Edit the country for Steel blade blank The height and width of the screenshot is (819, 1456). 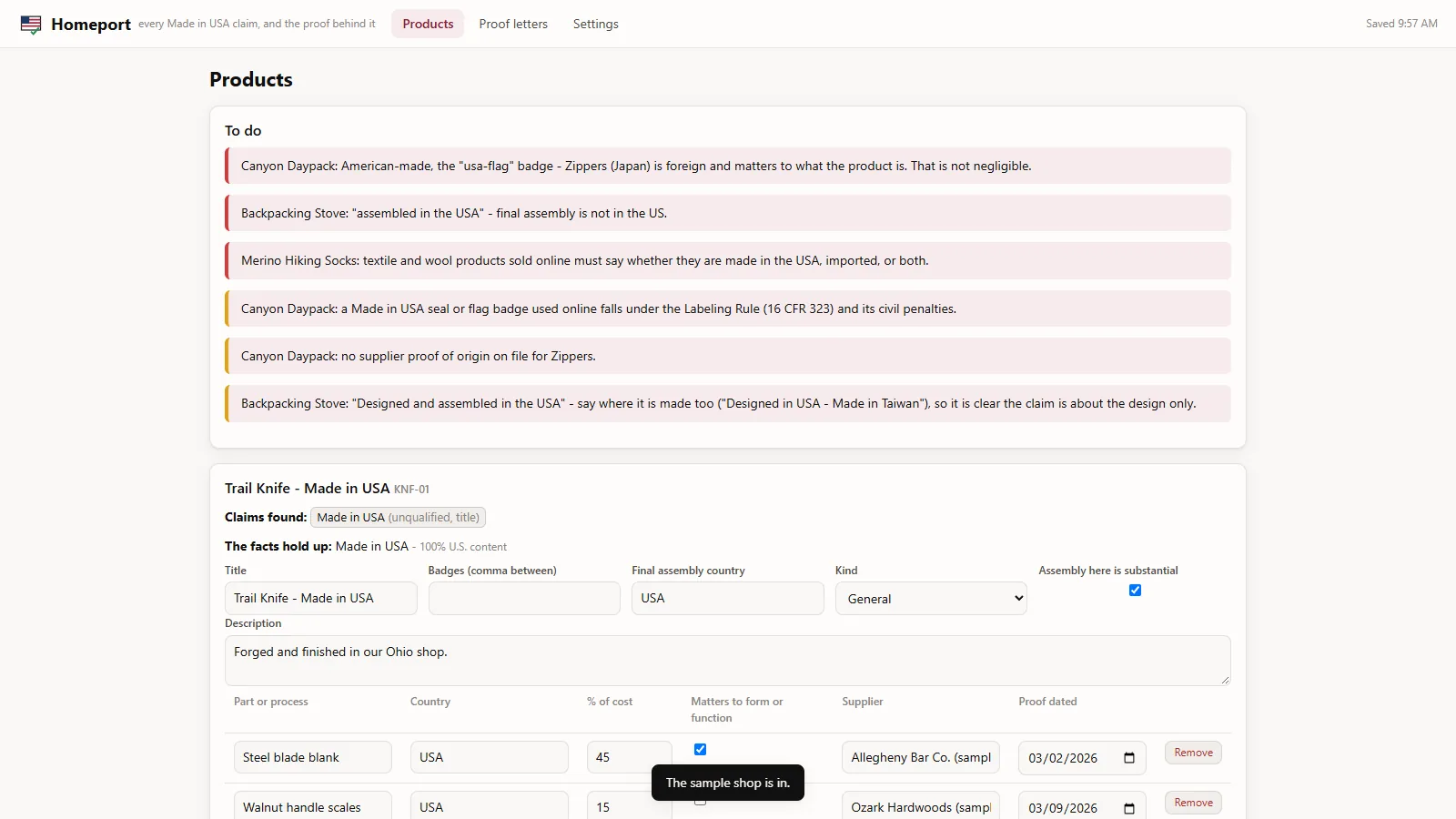click(490, 757)
